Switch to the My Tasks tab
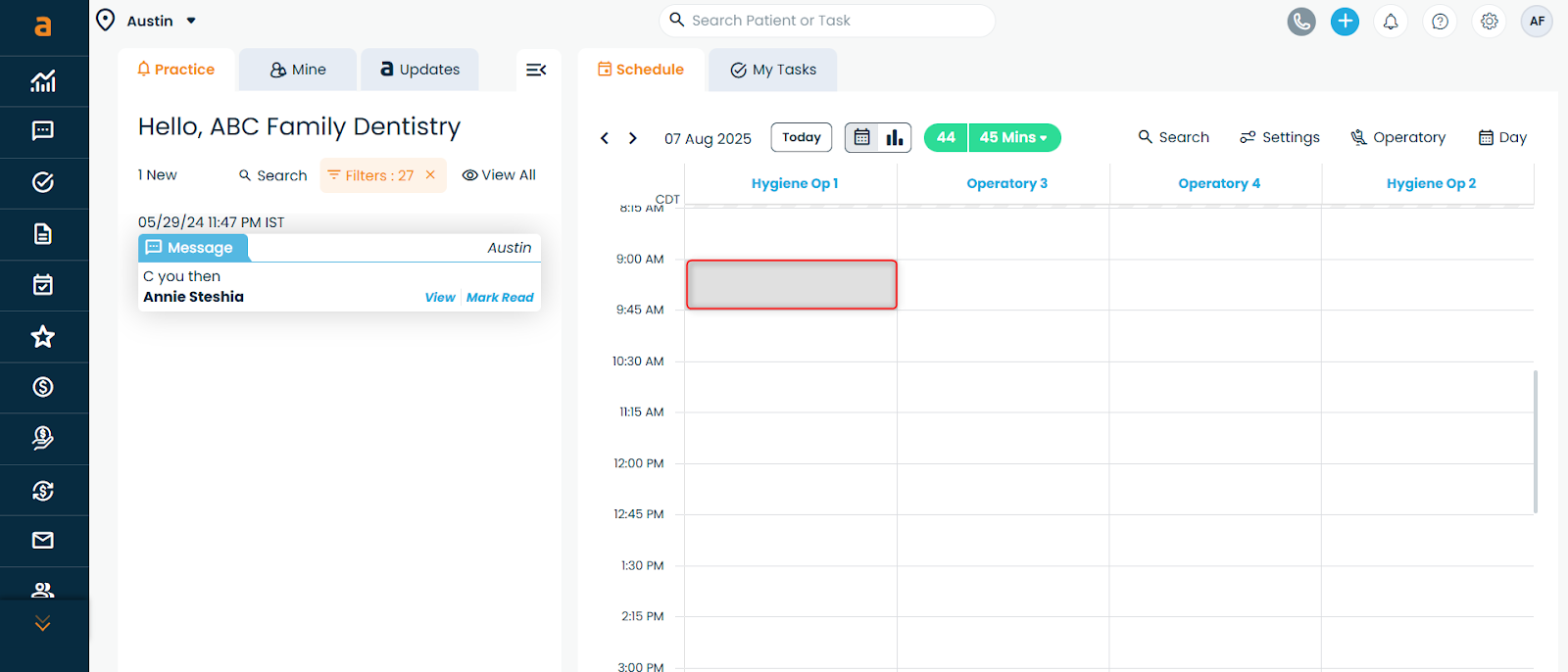The image size is (1568, 672). [773, 70]
